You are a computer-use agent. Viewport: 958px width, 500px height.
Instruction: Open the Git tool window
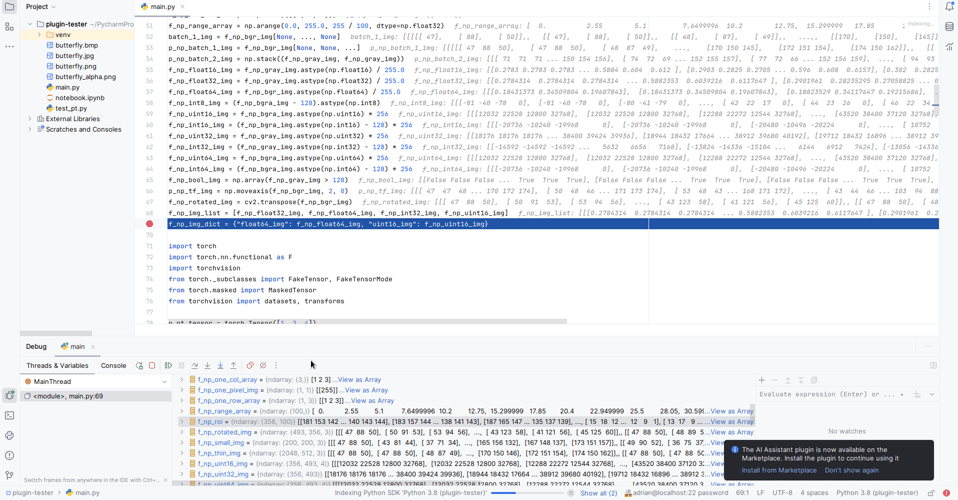pyautogui.click(x=9, y=475)
